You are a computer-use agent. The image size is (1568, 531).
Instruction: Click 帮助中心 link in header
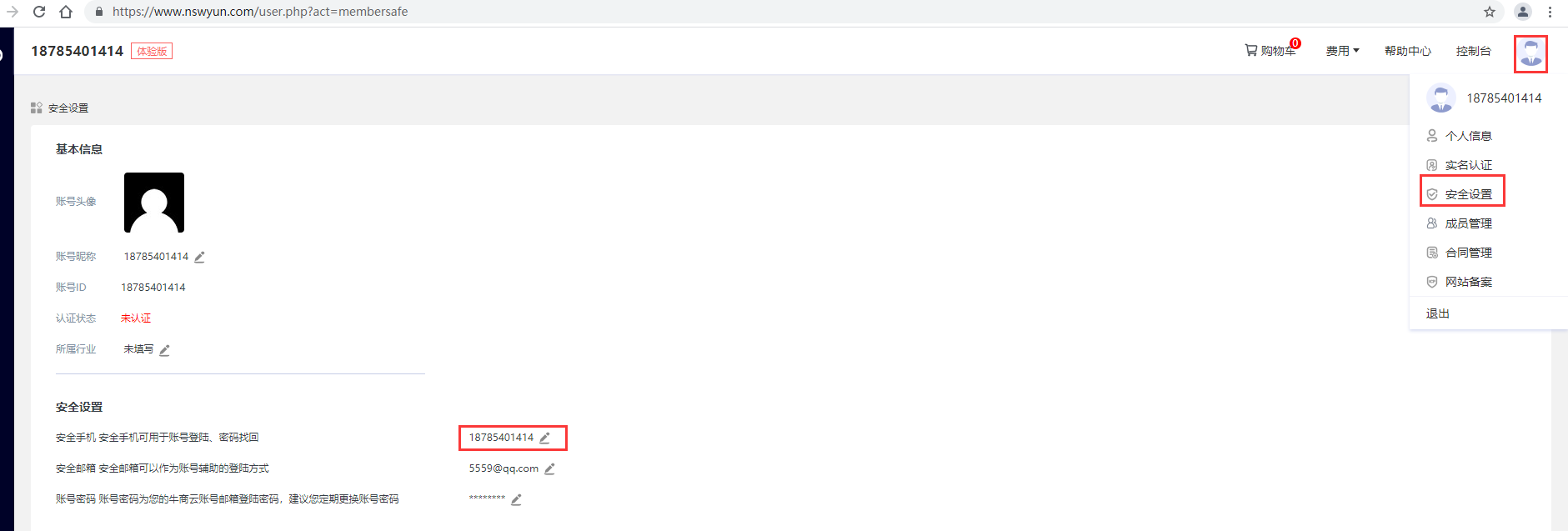coord(1408,51)
